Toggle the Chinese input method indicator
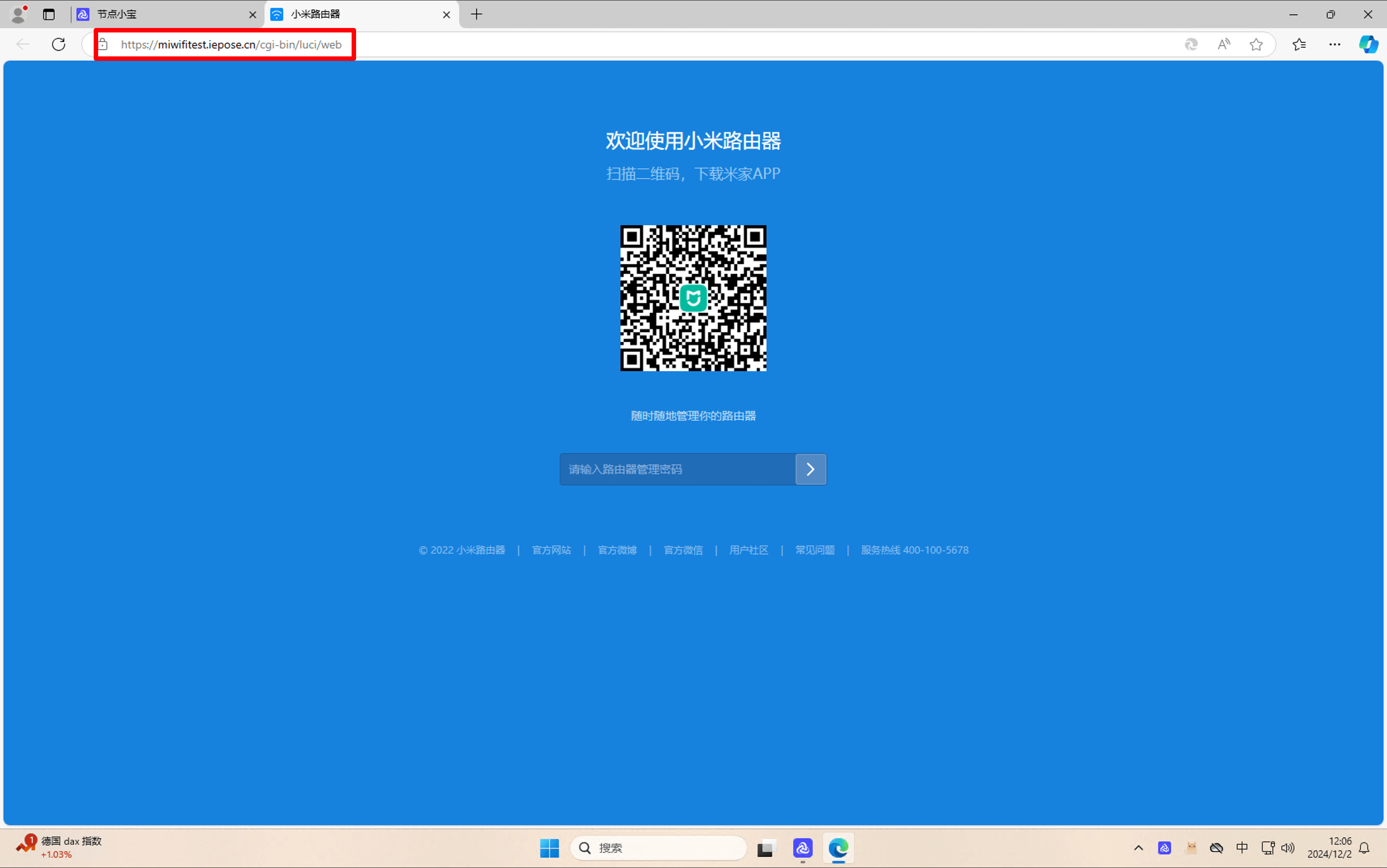 click(1242, 848)
